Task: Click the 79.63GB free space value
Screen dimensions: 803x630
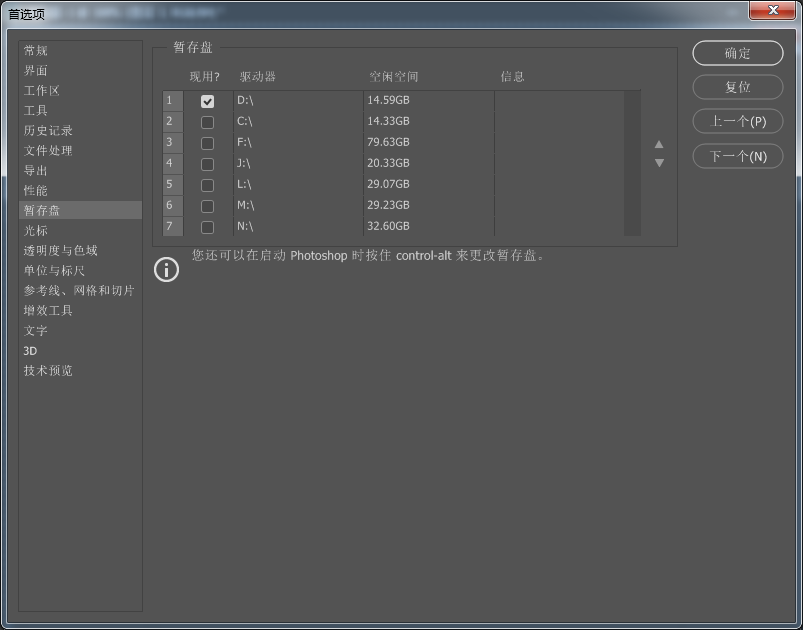Action: (x=388, y=142)
